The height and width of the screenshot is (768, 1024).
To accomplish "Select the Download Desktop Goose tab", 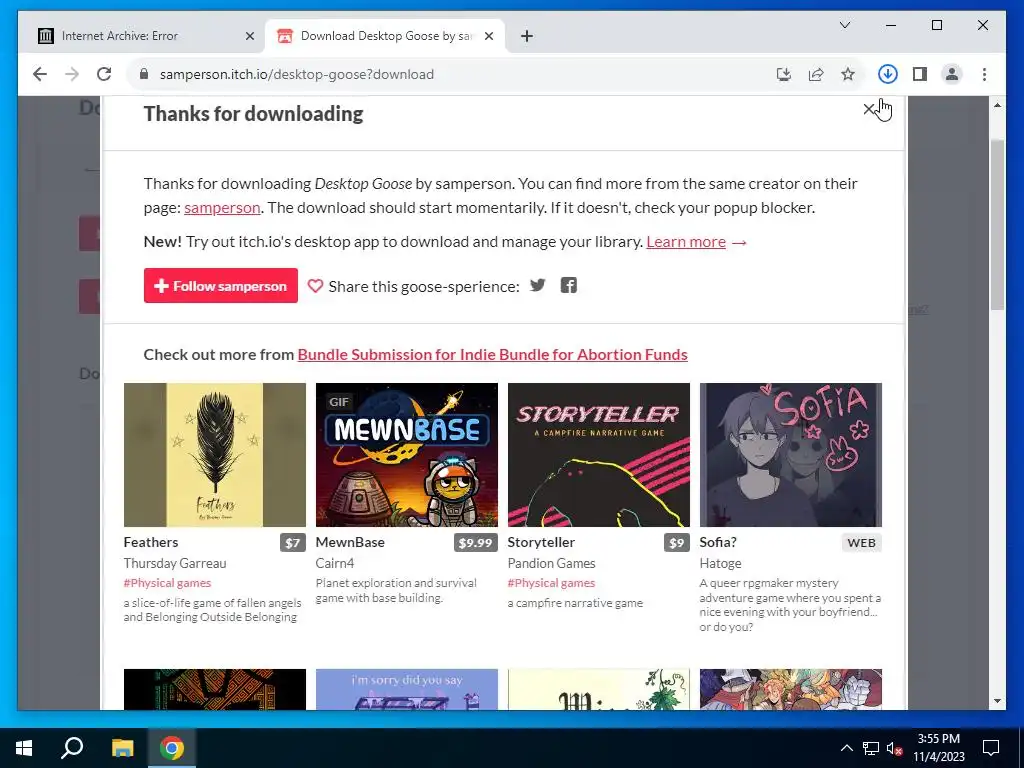I will pyautogui.click(x=385, y=36).
